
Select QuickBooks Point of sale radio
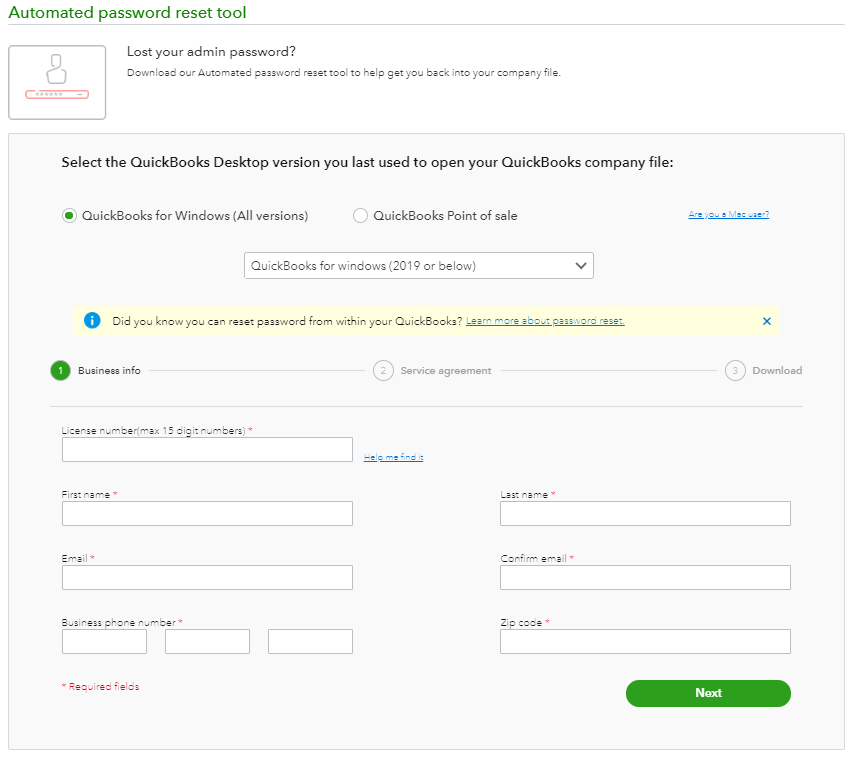point(360,215)
